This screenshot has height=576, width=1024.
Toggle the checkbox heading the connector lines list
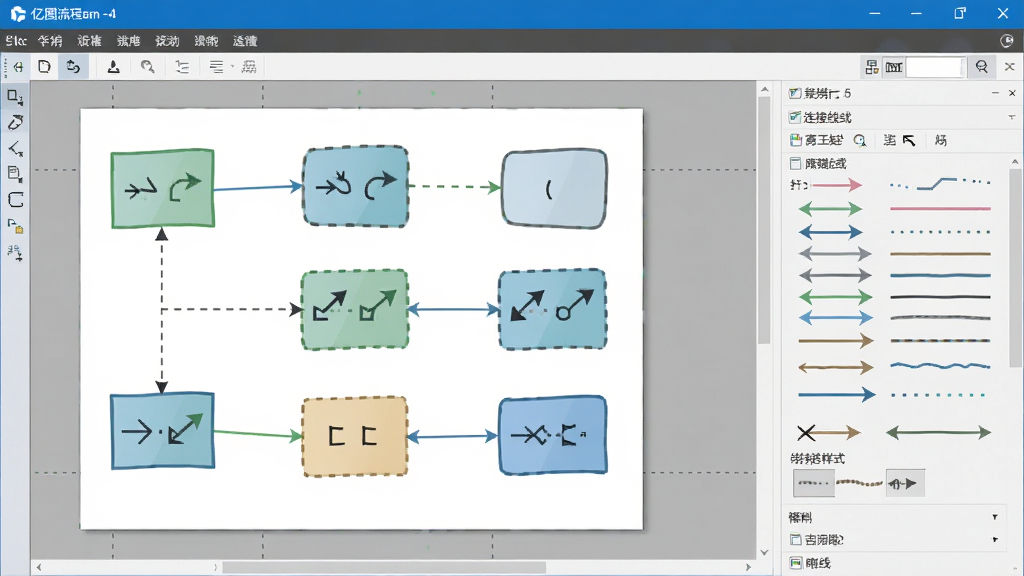click(x=795, y=163)
